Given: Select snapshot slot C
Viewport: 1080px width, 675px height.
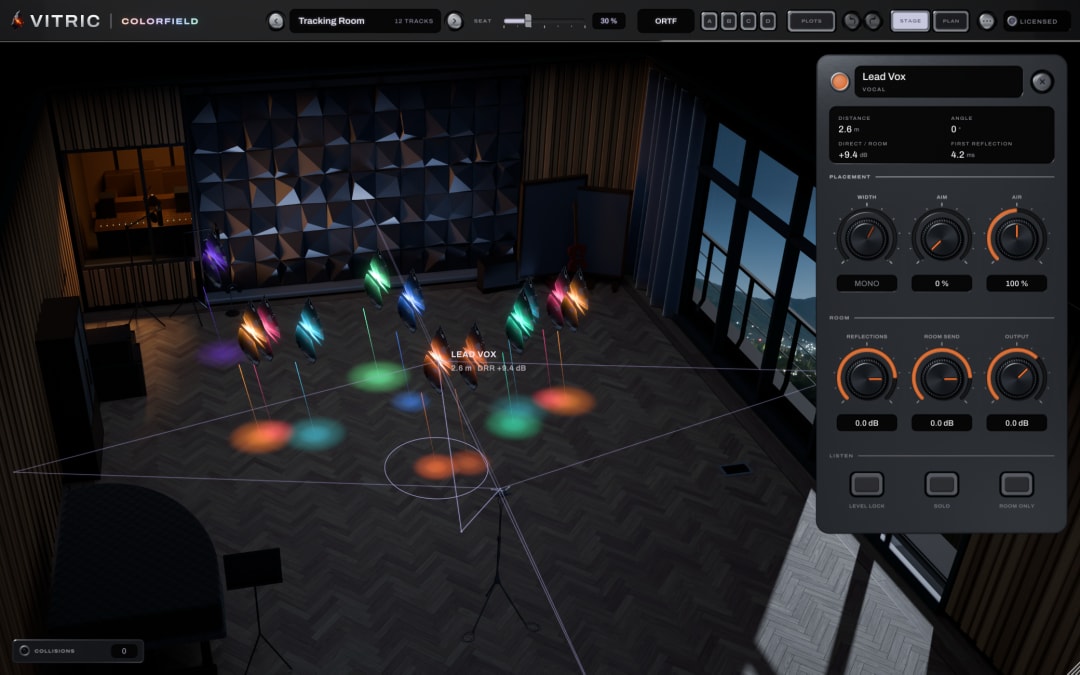Looking at the screenshot, I should coord(748,21).
